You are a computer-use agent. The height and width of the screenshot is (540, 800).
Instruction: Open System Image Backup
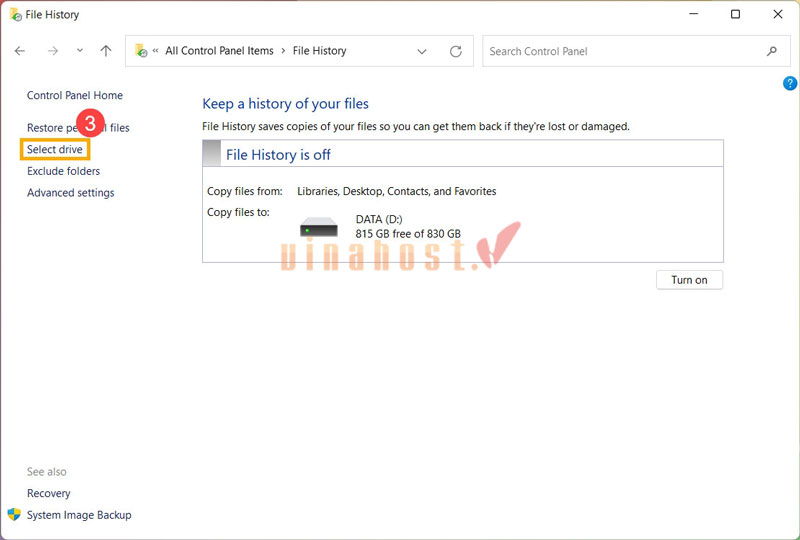[x=79, y=515]
